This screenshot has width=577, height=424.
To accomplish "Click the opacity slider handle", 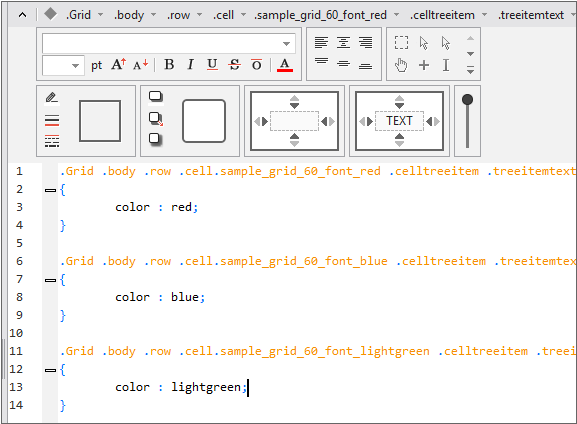I will coord(467,99).
